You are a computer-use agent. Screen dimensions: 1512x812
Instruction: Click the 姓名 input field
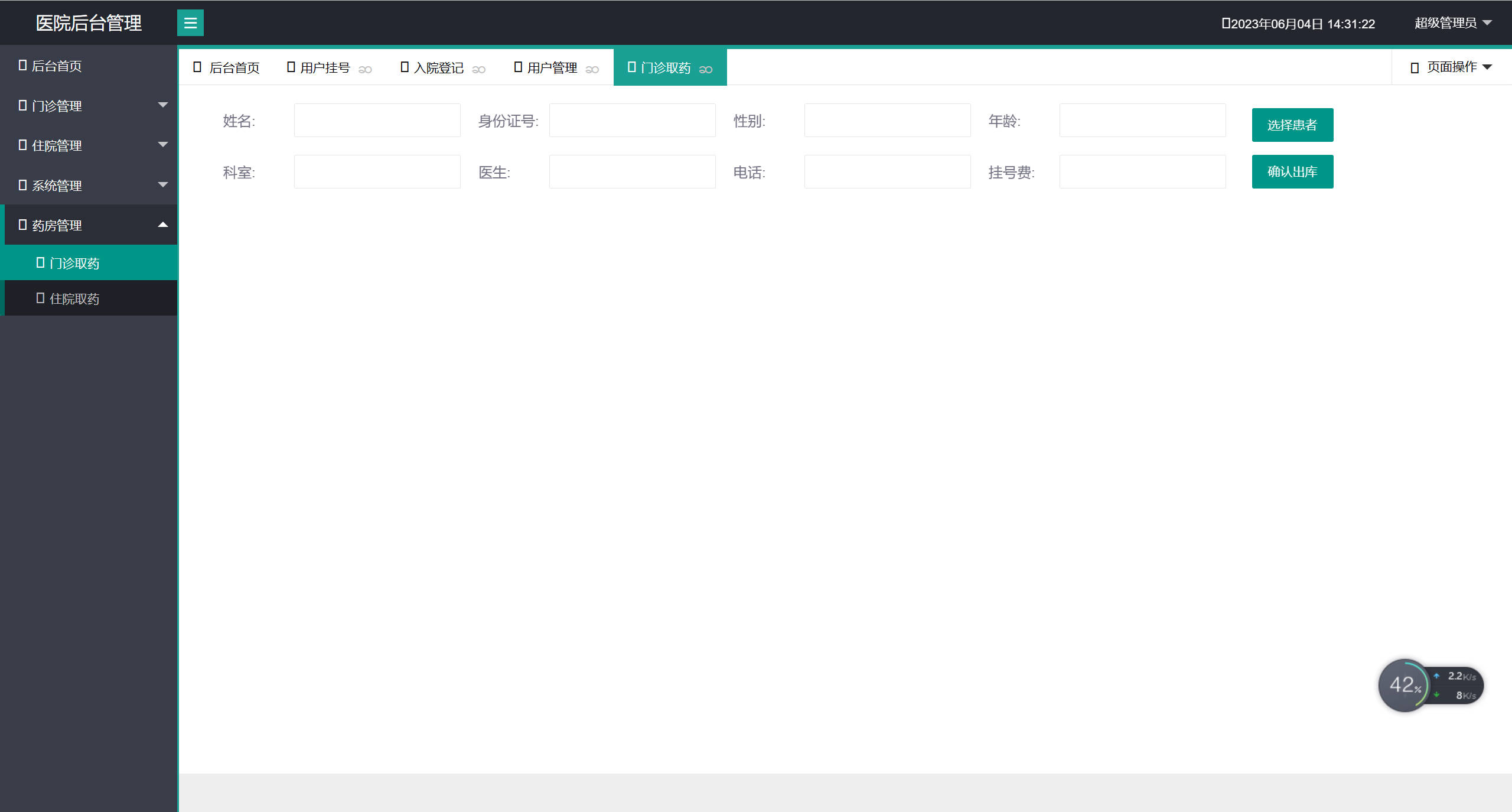377,120
